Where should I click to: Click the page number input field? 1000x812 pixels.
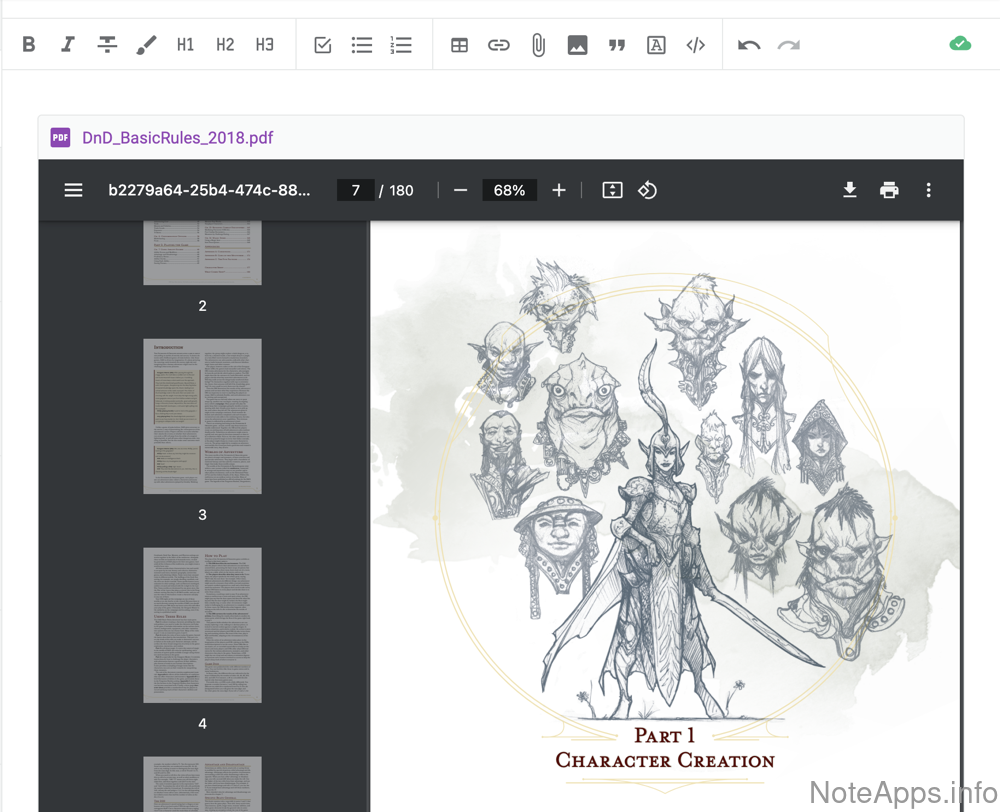tap(355, 190)
